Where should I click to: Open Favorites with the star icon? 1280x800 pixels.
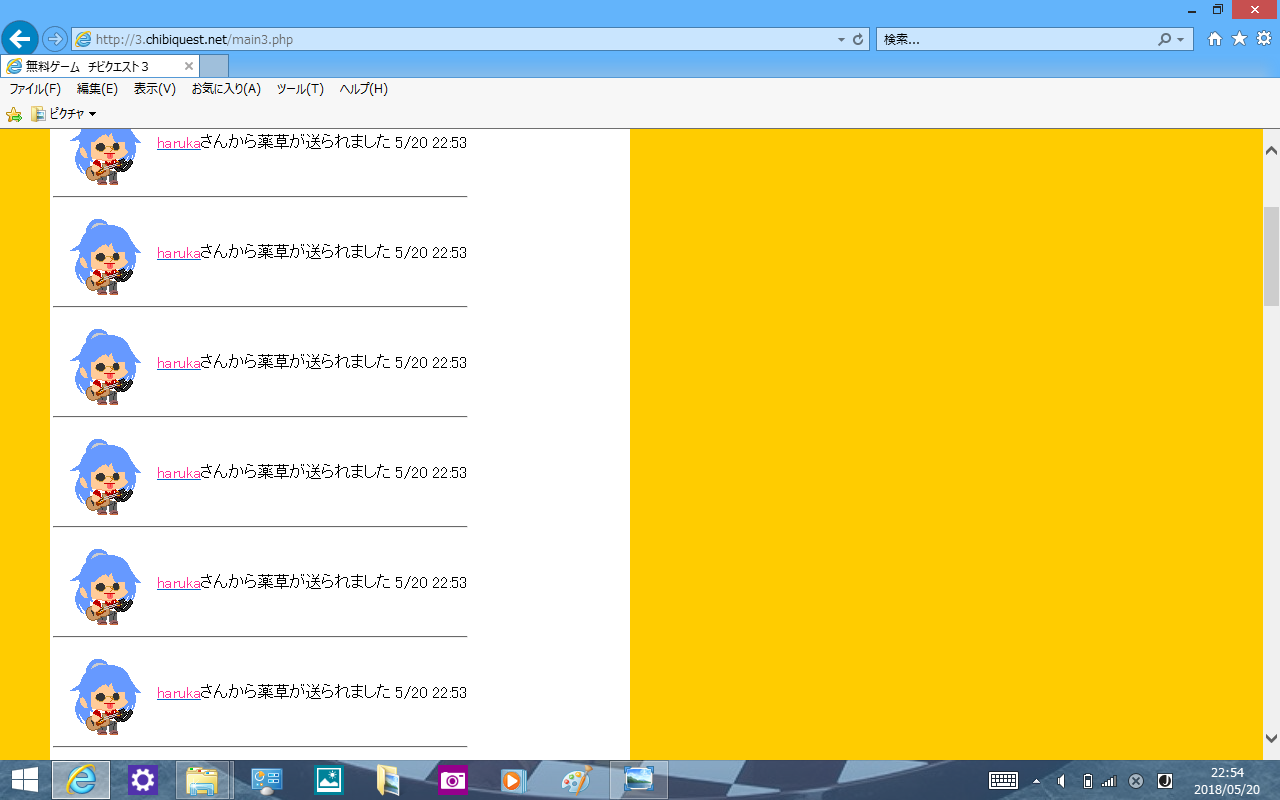(x=1239, y=39)
